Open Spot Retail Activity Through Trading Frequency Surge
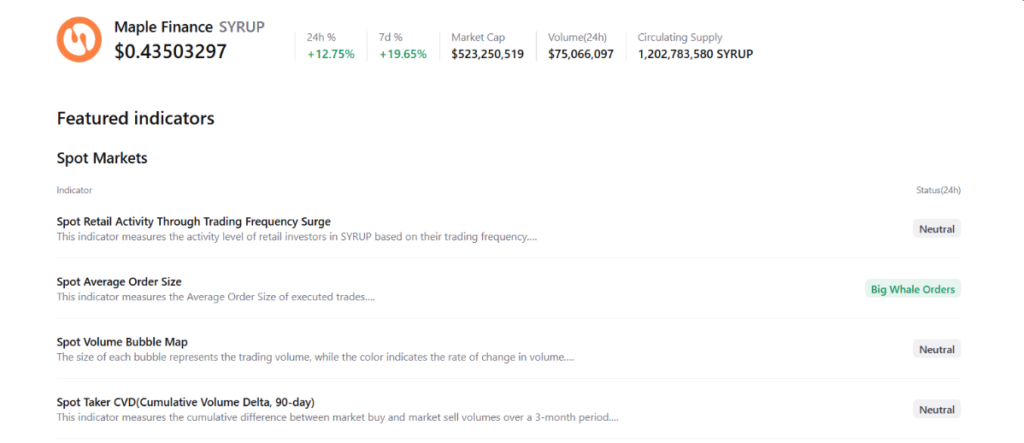Viewport: 1024px width, 443px height. [194, 221]
